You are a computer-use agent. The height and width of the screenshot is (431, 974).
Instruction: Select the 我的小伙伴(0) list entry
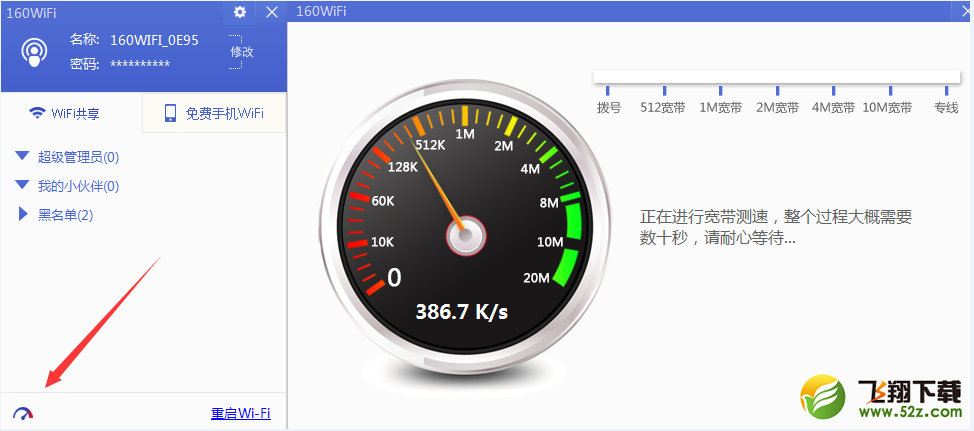coord(78,186)
